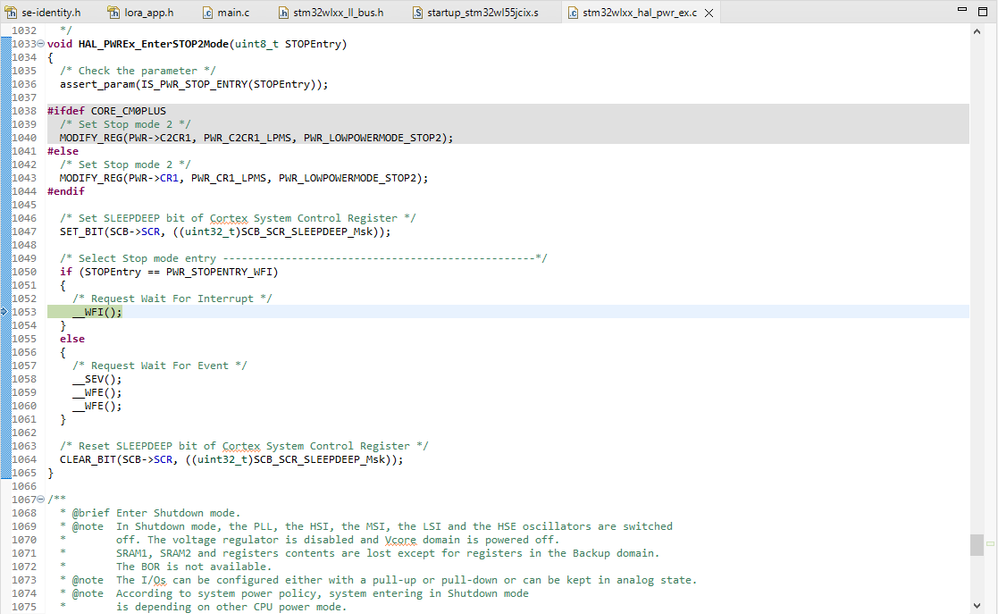
Task: Click line number 1033 in the gutter
Action: 24,44
